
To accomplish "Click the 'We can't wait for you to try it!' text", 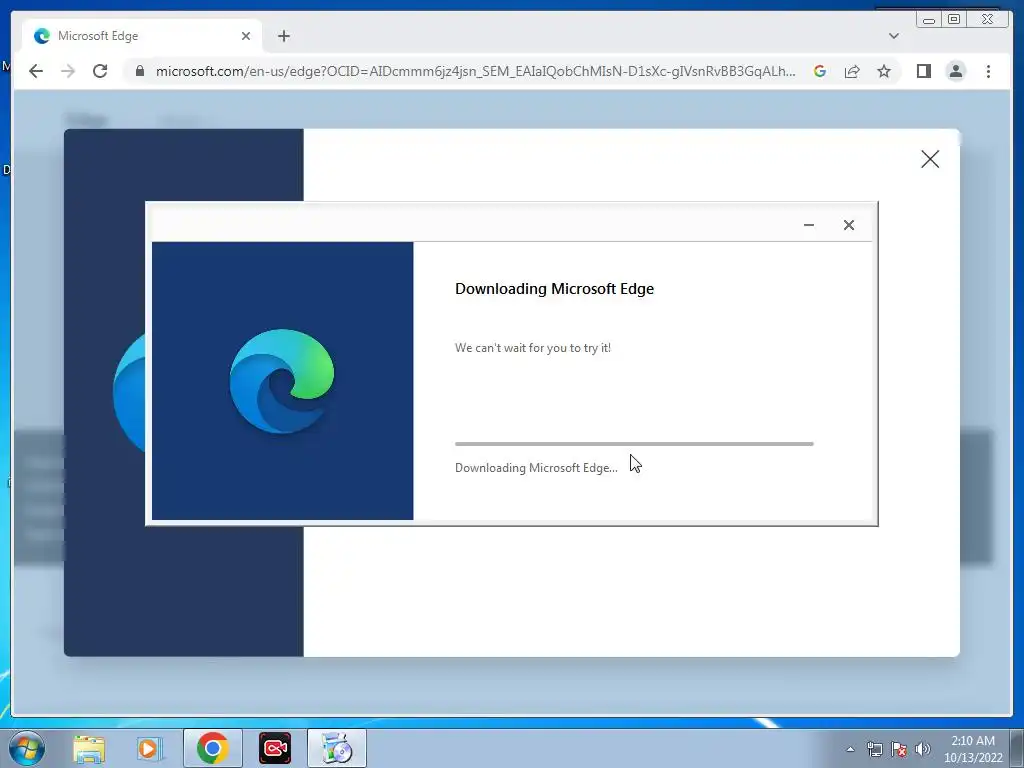I will [x=533, y=347].
